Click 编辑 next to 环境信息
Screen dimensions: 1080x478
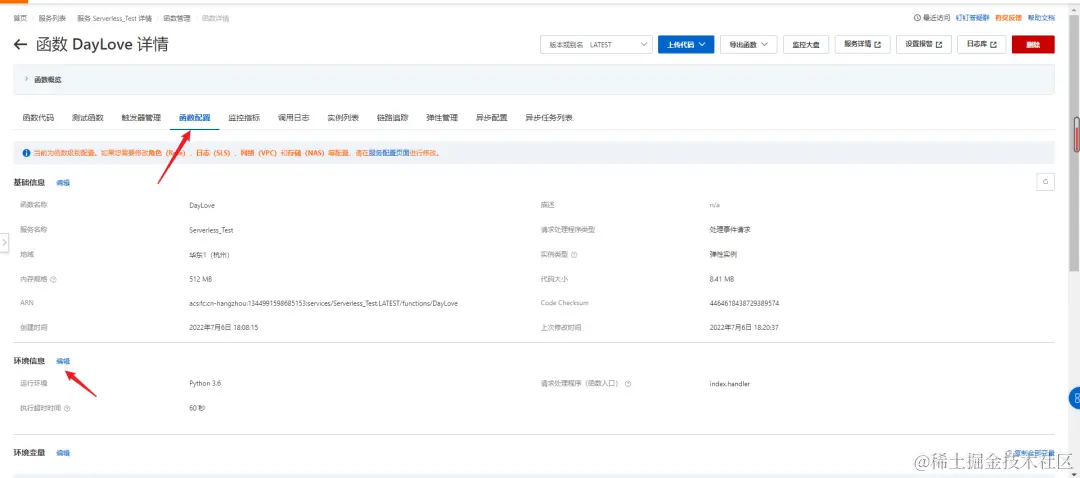(63, 361)
